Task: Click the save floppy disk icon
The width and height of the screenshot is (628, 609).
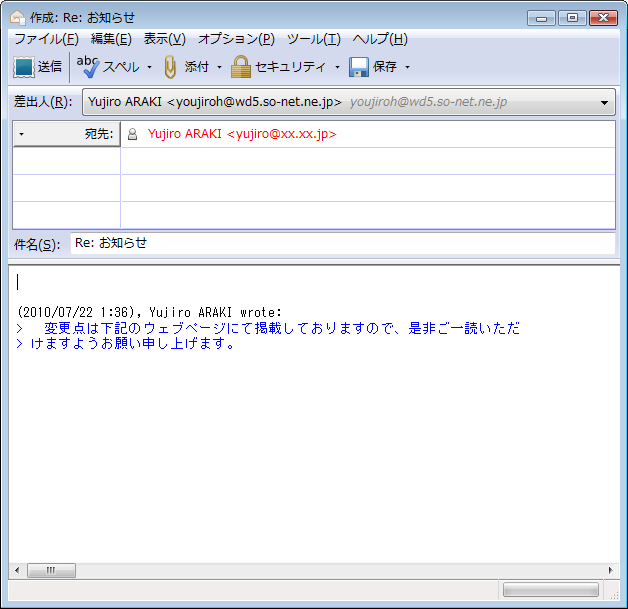Action: tap(358, 66)
